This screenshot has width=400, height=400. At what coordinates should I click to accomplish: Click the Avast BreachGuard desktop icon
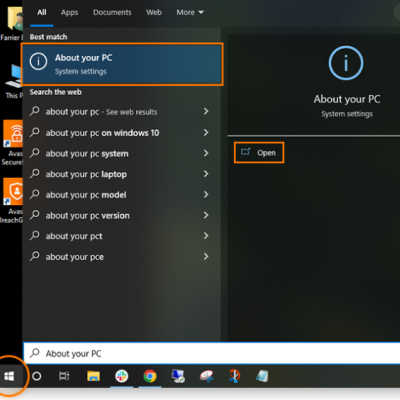tap(13, 200)
